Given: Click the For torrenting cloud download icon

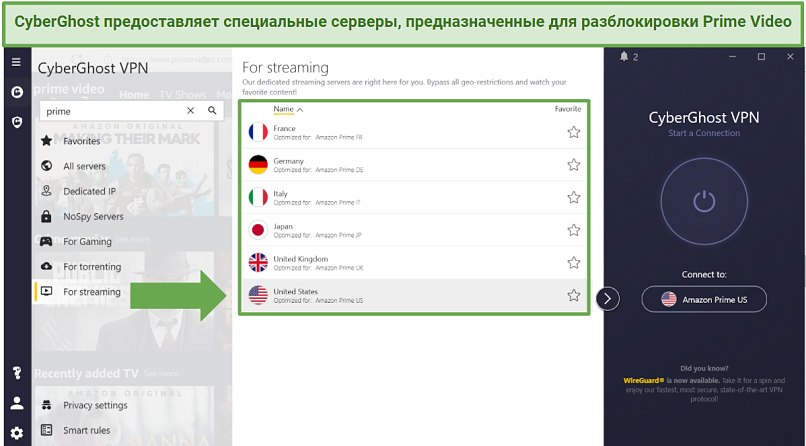Looking at the screenshot, I should click(x=46, y=266).
